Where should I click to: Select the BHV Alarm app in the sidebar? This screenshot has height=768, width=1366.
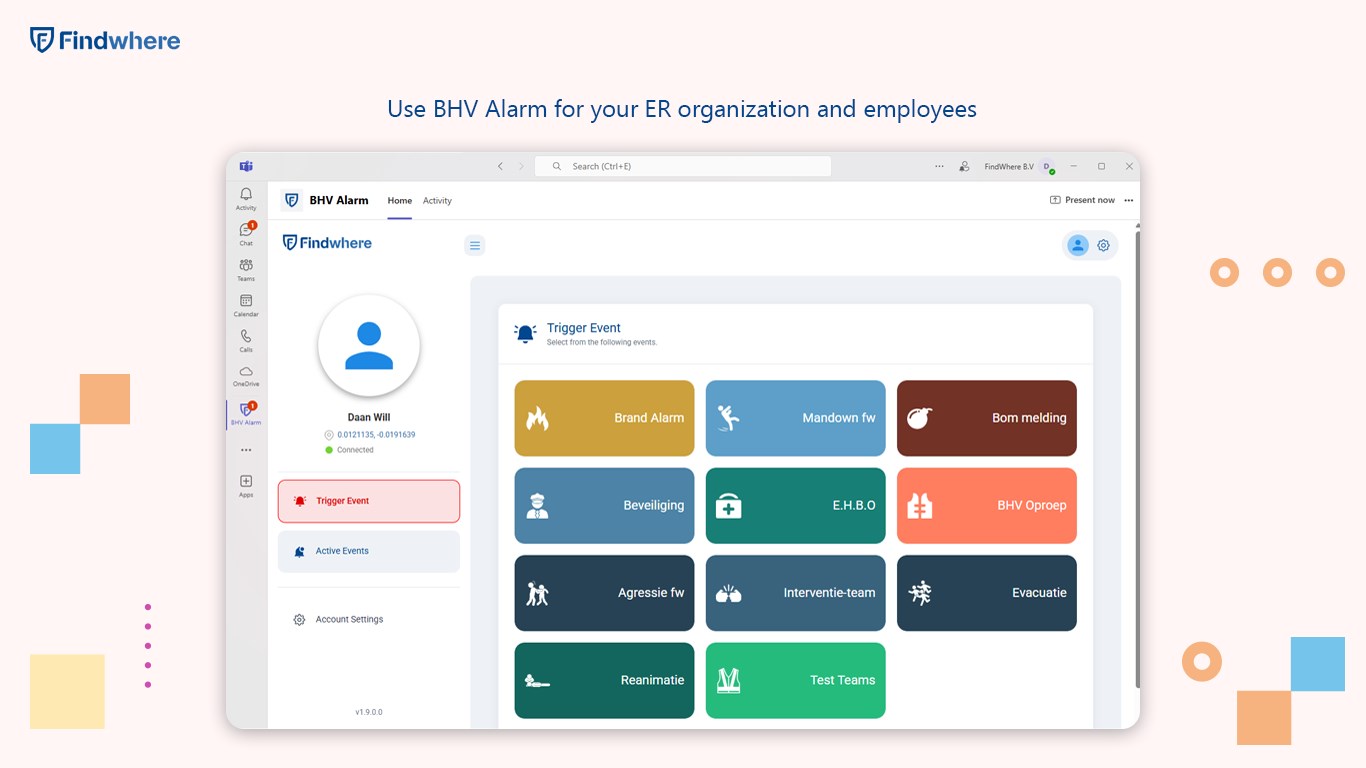point(246,414)
